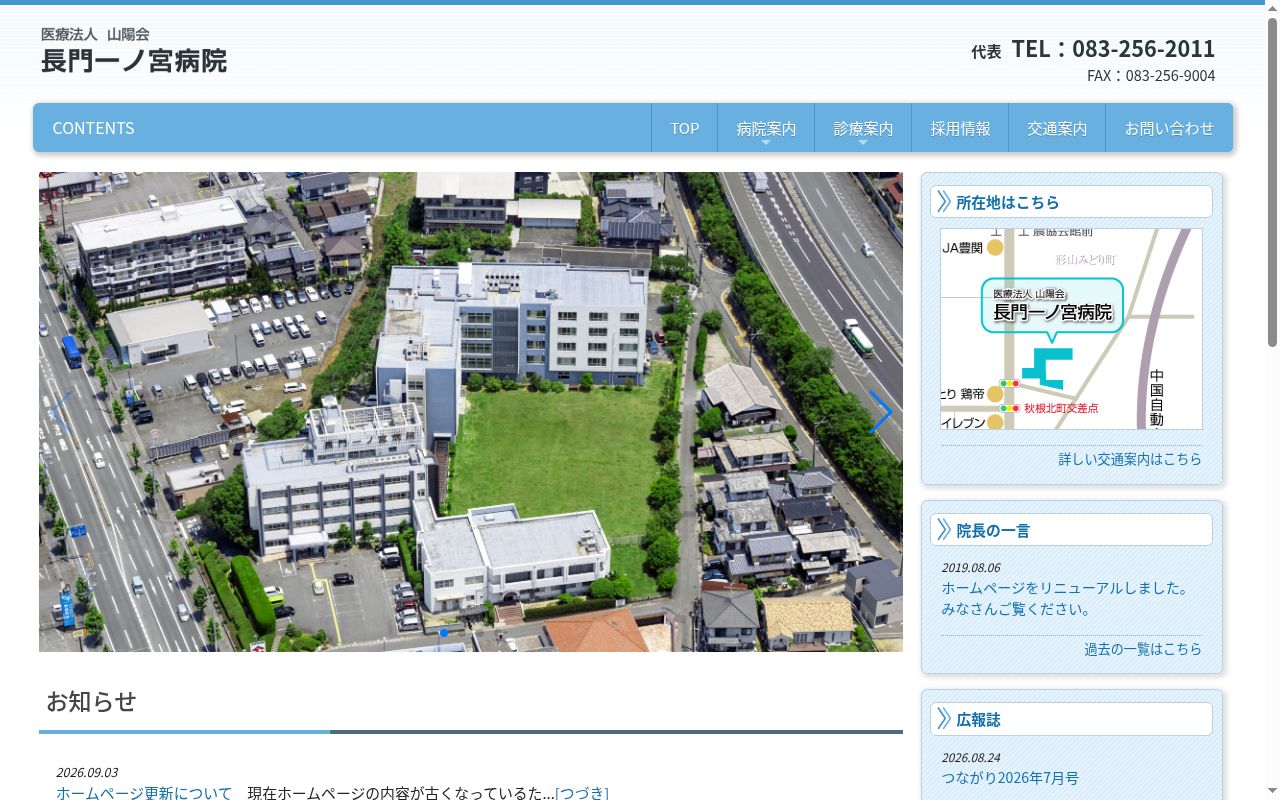Open the TOP menu item
Screen dimensions: 1280x800
684,128
